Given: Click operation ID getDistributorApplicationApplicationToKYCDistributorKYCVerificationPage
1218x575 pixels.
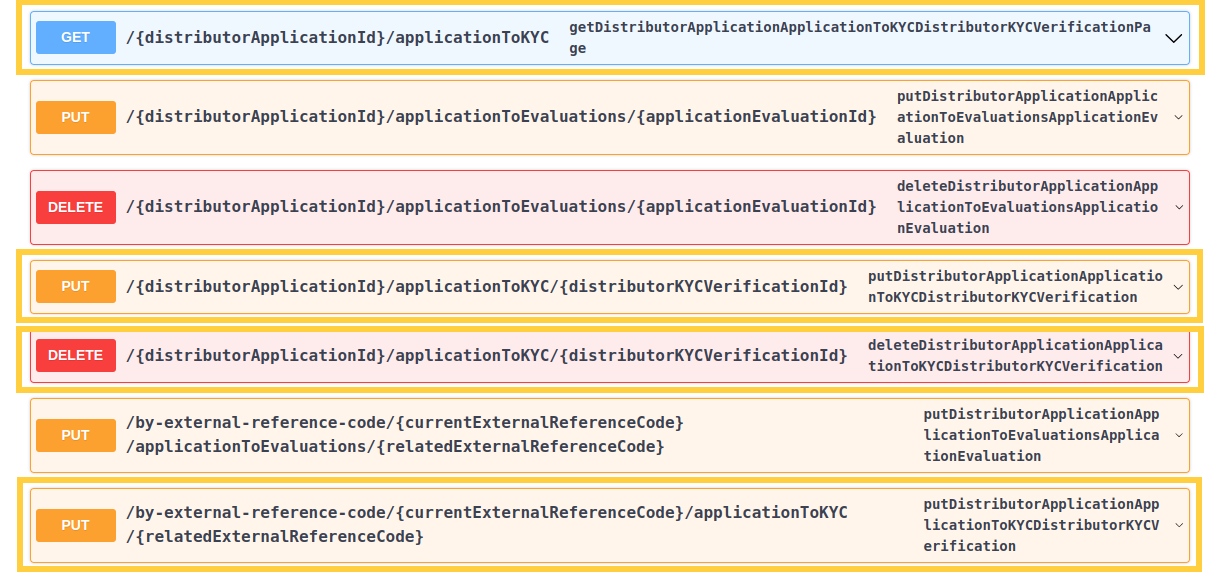Looking at the screenshot, I should (860, 37).
